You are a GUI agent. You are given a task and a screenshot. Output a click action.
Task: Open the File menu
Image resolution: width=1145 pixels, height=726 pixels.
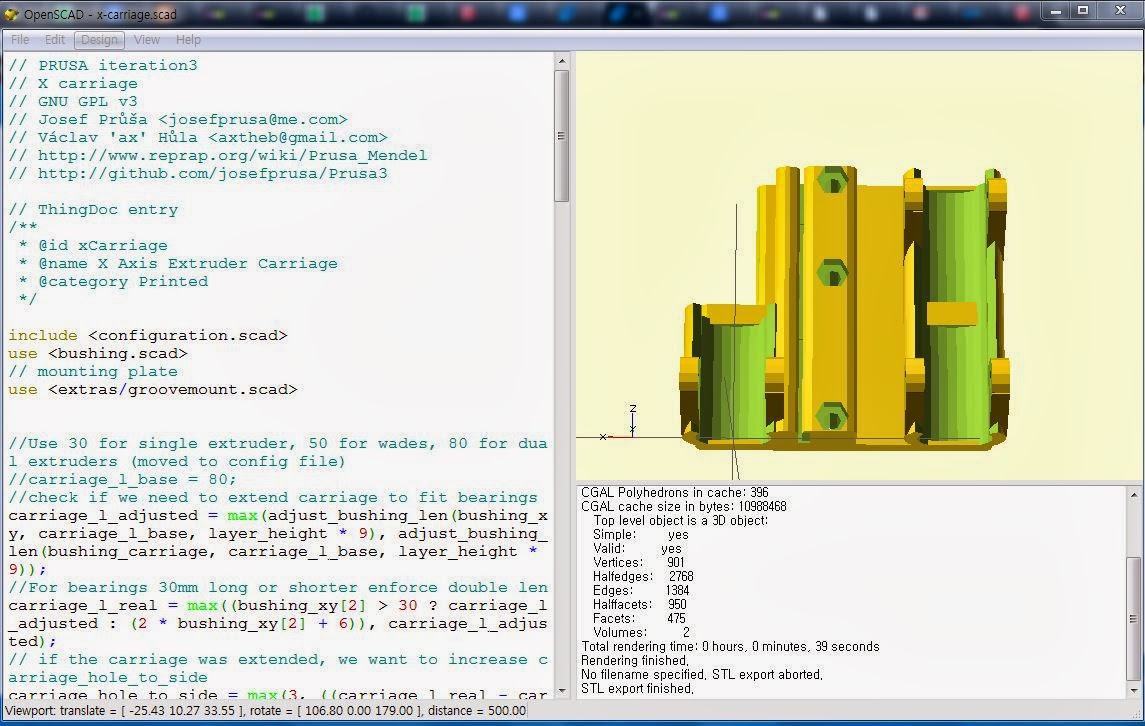pyautogui.click(x=20, y=39)
